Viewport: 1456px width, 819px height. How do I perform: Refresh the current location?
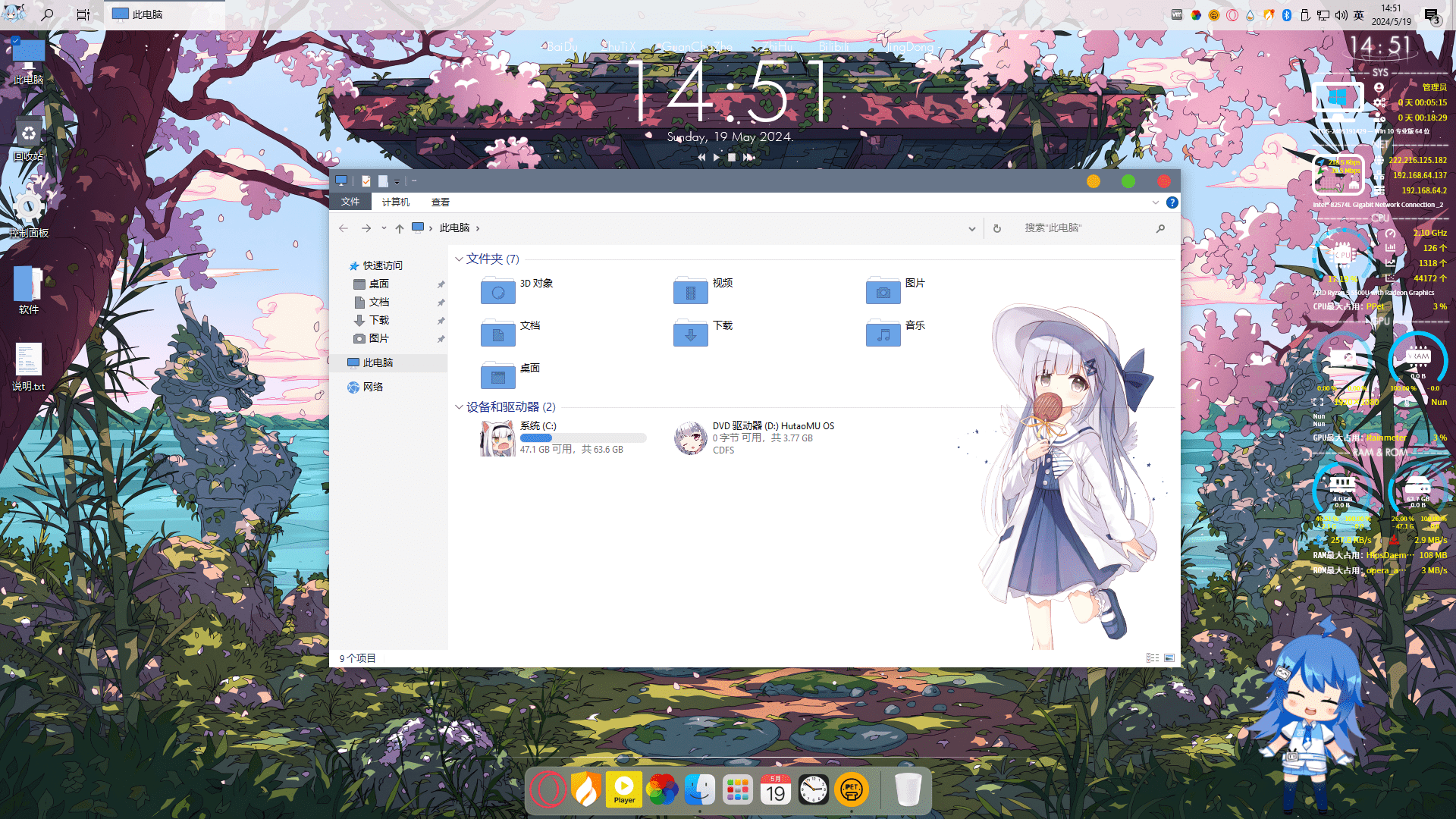click(997, 228)
